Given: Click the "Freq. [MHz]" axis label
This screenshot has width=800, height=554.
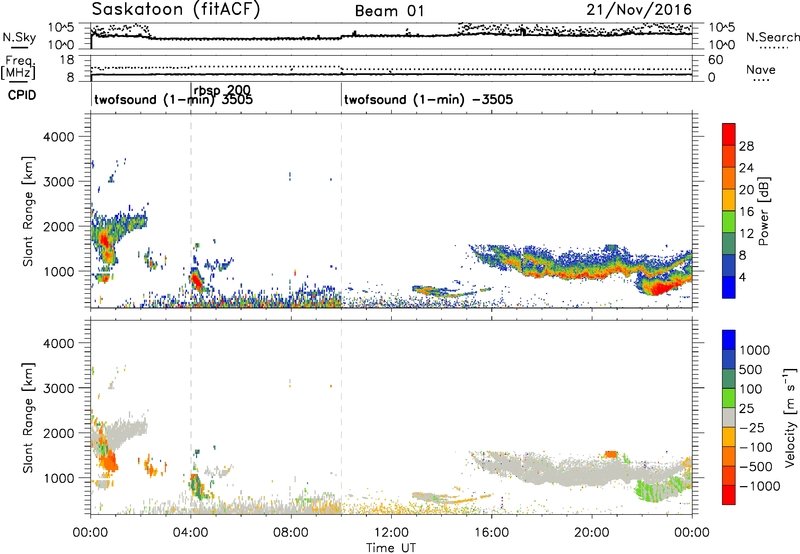Looking at the screenshot, I should [x=19, y=67].
